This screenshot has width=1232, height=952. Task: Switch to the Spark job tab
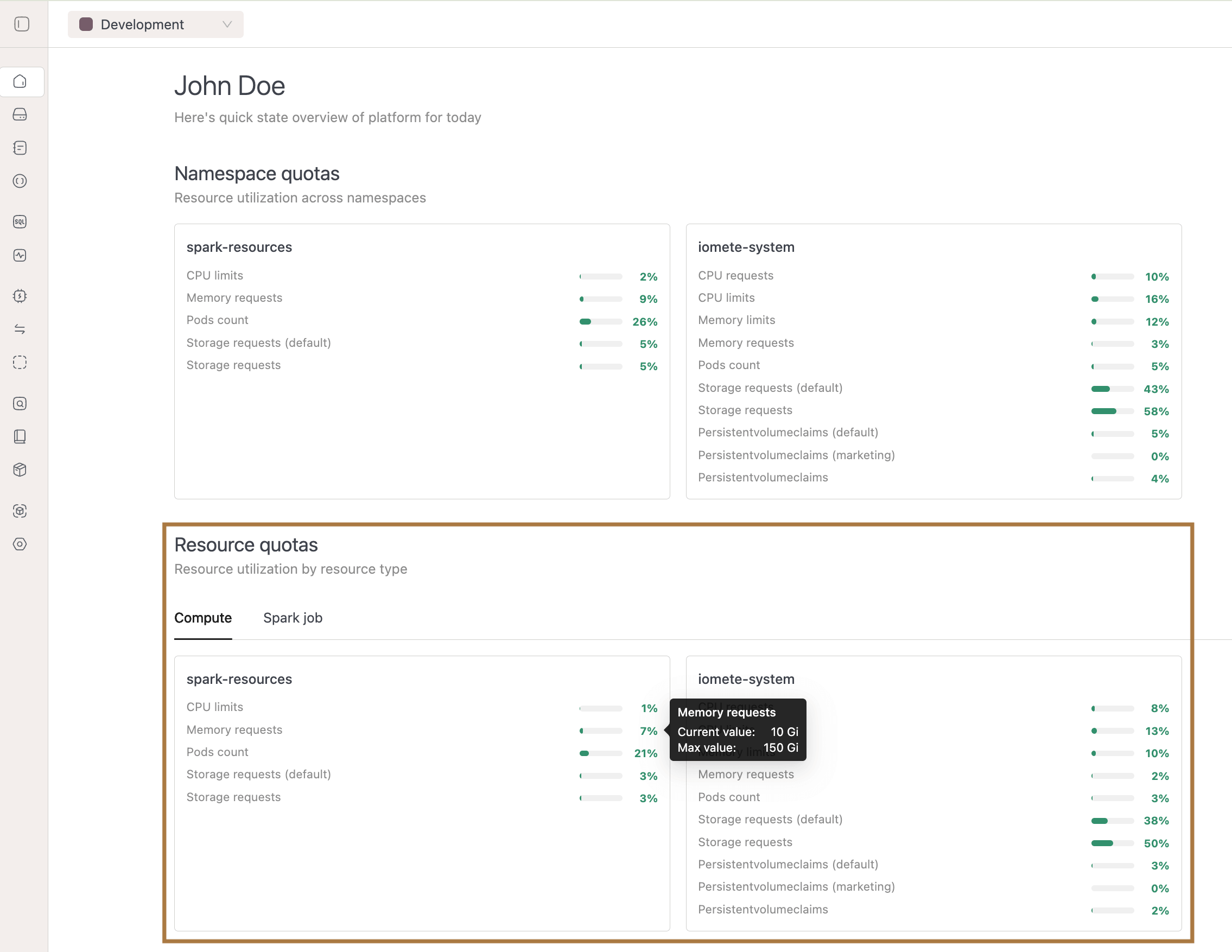tap(293, 618)
